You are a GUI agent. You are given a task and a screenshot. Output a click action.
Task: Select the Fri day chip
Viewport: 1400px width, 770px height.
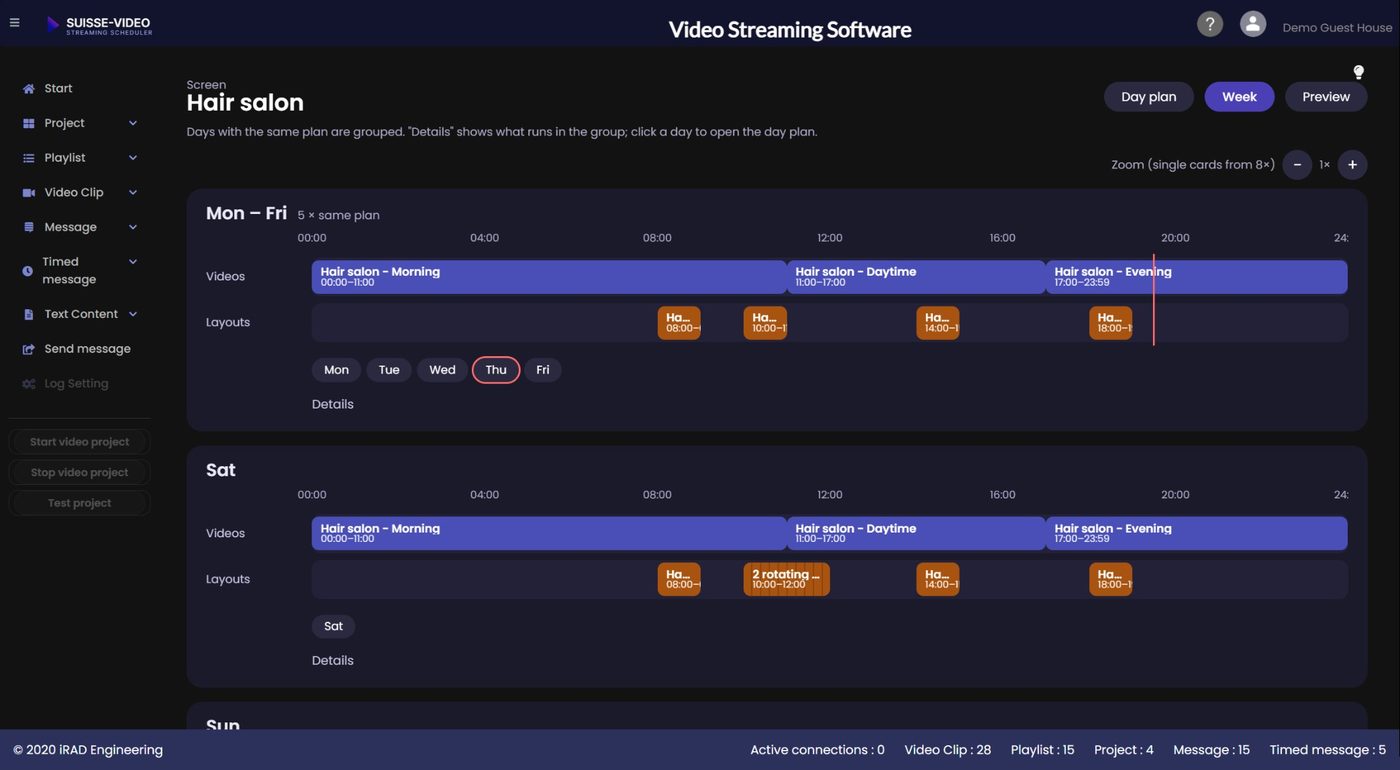coord(543,370)
